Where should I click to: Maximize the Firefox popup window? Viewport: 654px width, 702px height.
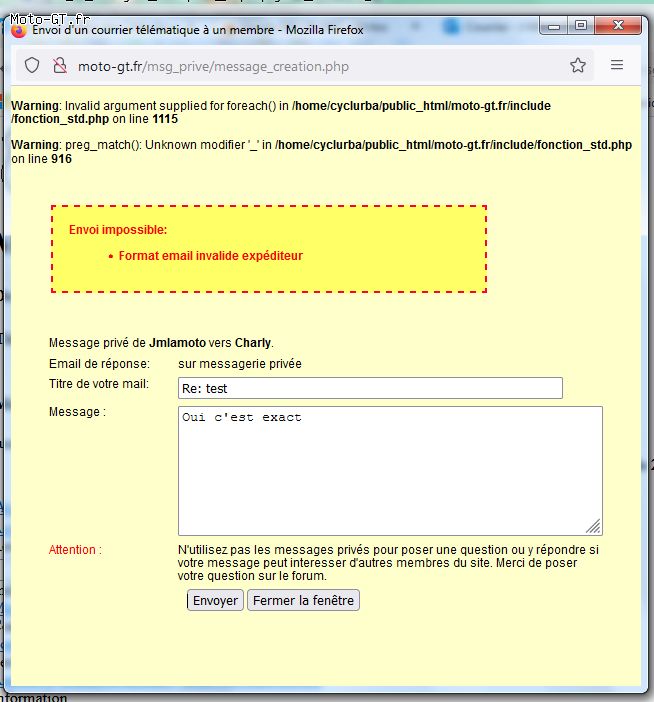coord(581,26)
